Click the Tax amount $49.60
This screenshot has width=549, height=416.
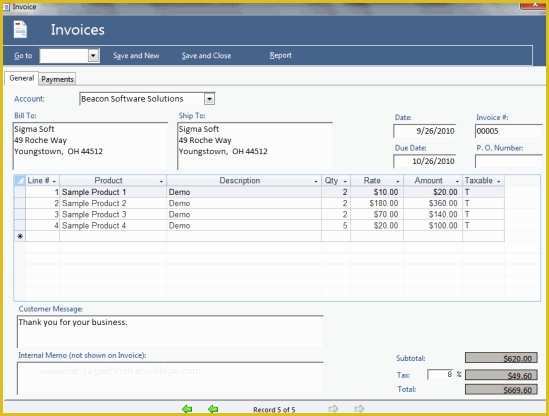pyautogui.click(x=501, y=375)
